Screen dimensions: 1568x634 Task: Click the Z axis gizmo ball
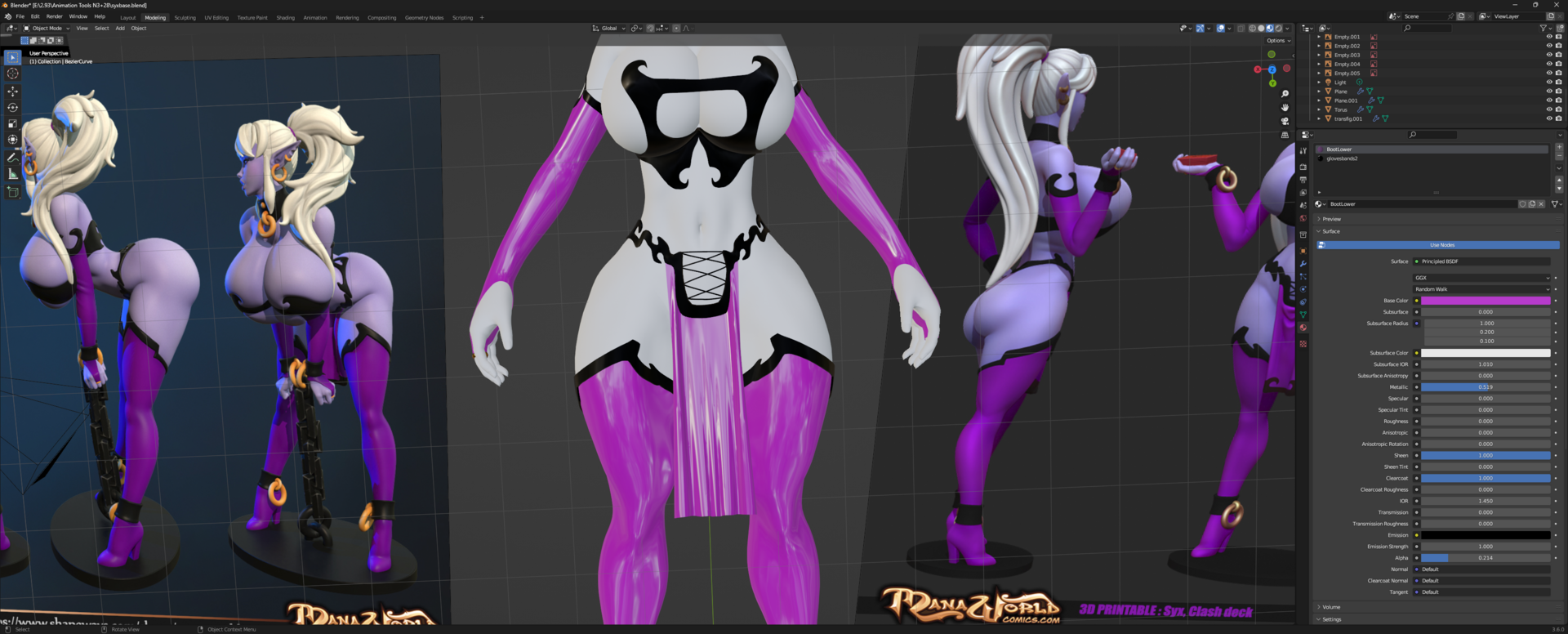point(1272,69)
